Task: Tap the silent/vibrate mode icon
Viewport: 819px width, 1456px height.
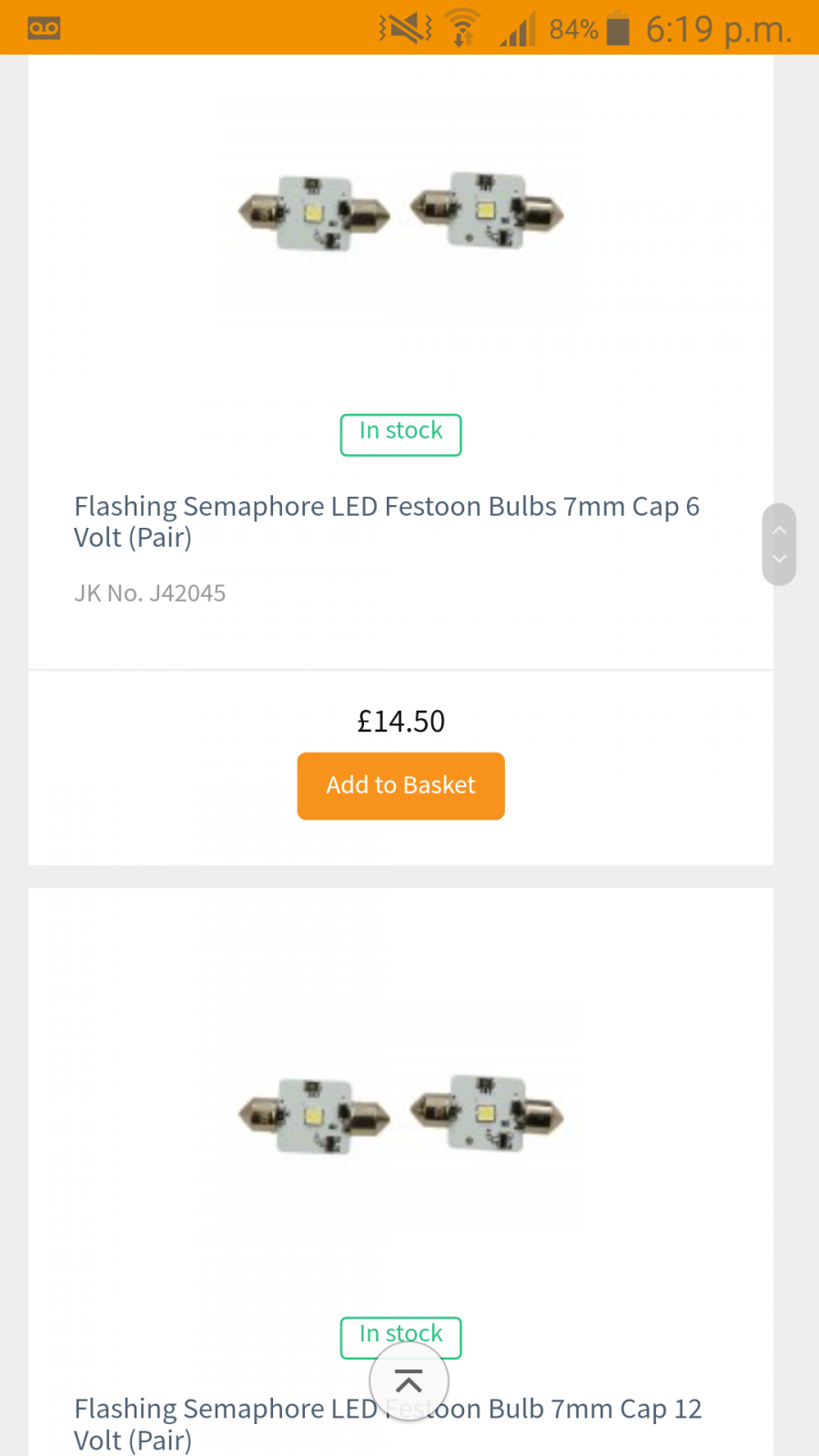Action: pyautogui.click(x=406, y=28)
